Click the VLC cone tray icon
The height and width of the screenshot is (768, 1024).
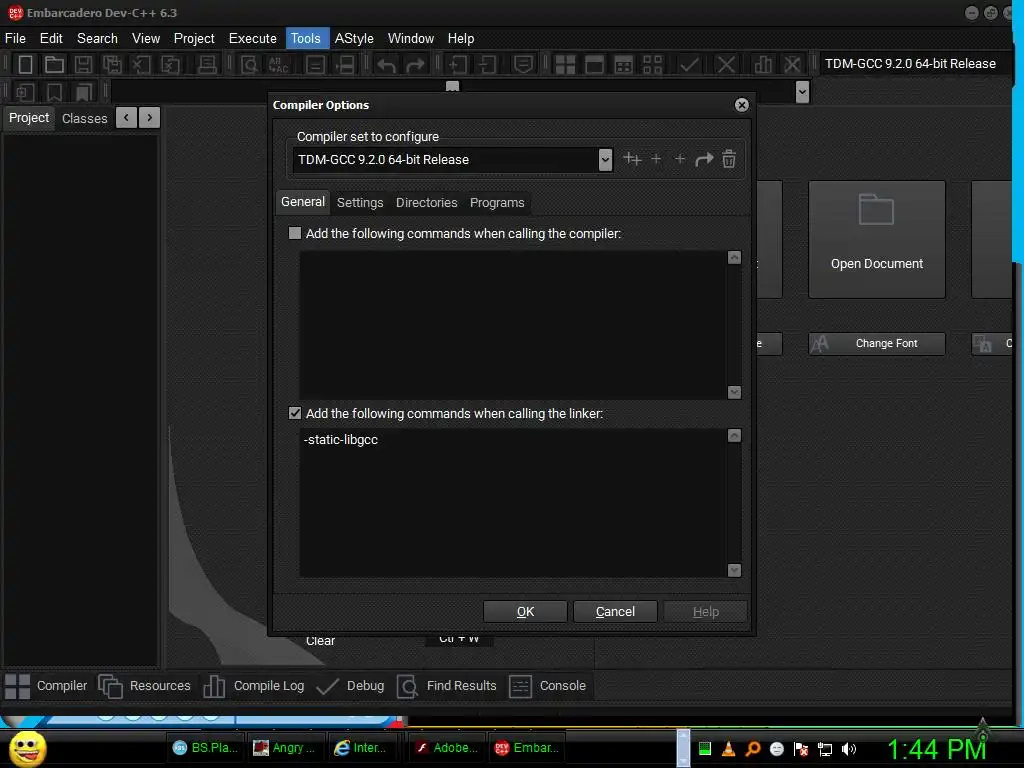coord(728,748)
